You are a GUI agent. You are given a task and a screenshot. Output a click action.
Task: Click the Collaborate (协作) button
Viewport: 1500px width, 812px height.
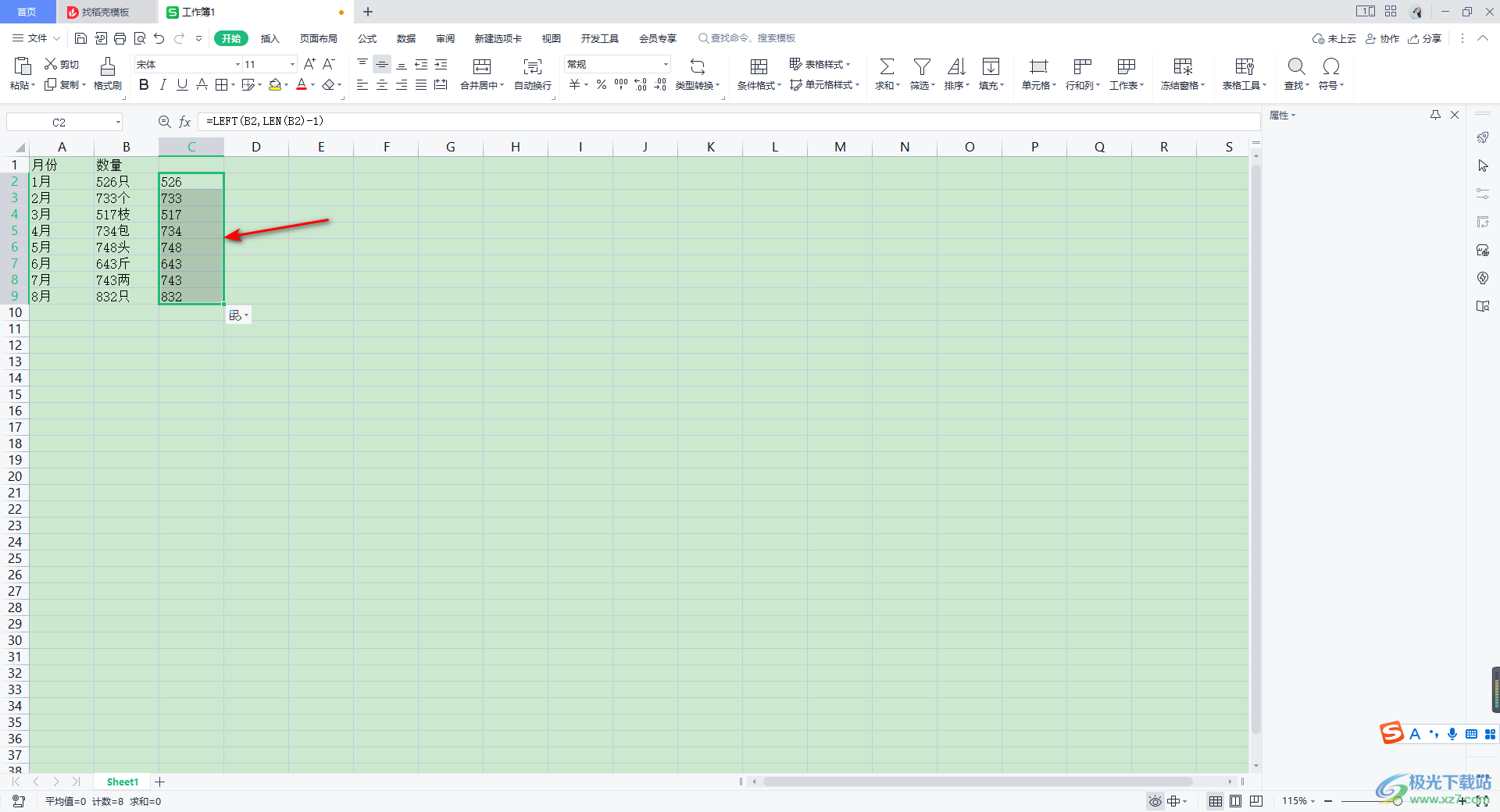[x=1382, y=38]
